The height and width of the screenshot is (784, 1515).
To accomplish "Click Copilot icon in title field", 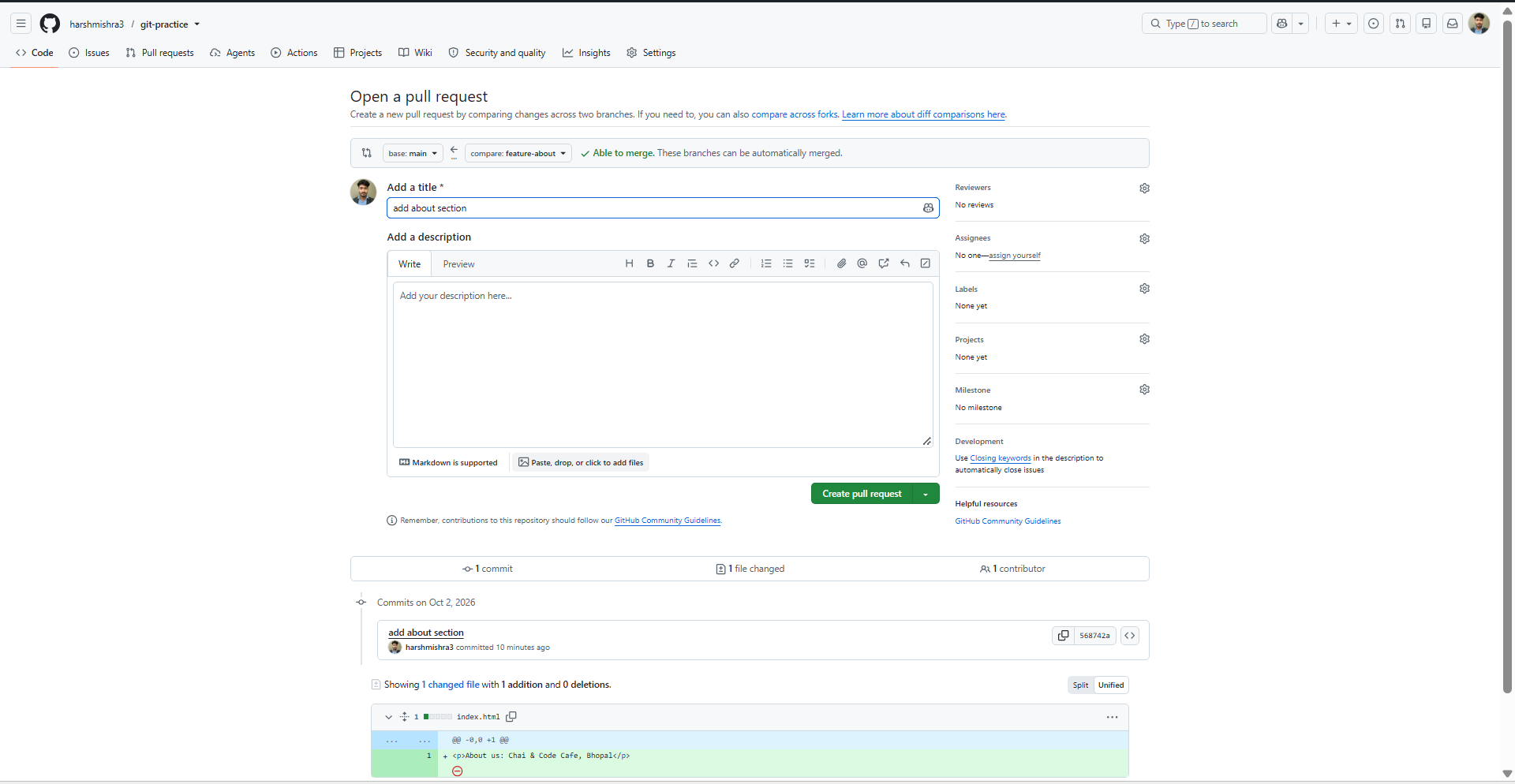I will (x=928, y=208).
